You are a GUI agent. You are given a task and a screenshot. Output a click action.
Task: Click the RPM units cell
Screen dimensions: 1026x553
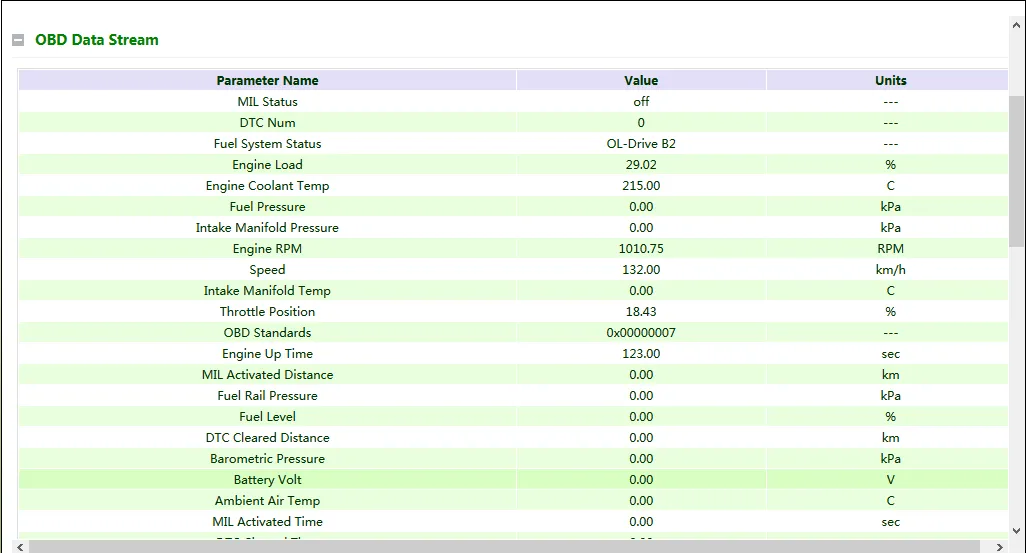(891, 249)
